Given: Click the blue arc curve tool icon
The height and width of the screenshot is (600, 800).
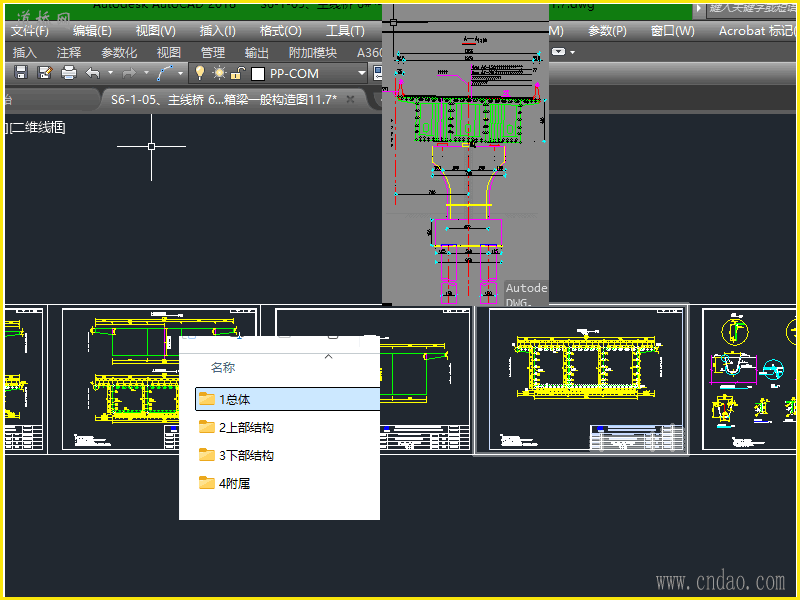Looking at the screenshot, I should click(164, 73).
